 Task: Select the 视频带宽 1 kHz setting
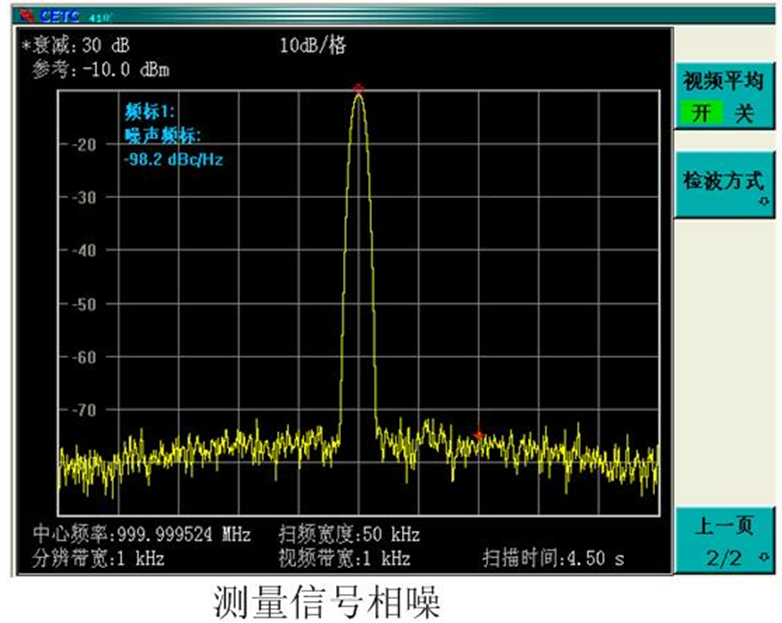344,558
